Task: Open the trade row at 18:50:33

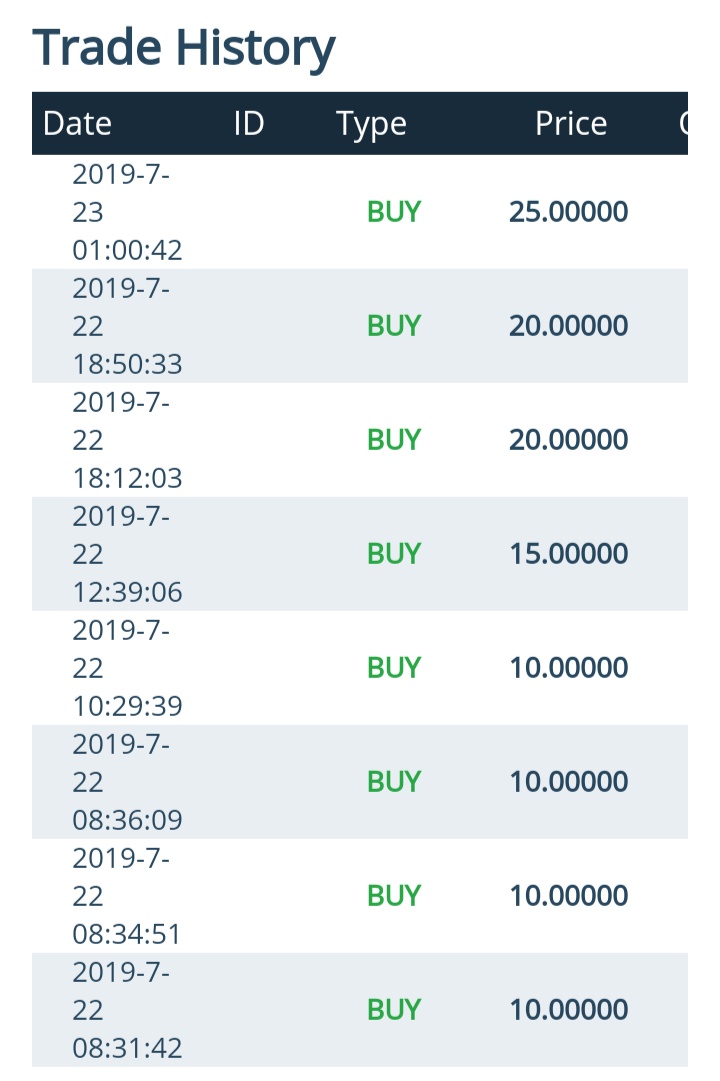Action: [x=359, y=326]
